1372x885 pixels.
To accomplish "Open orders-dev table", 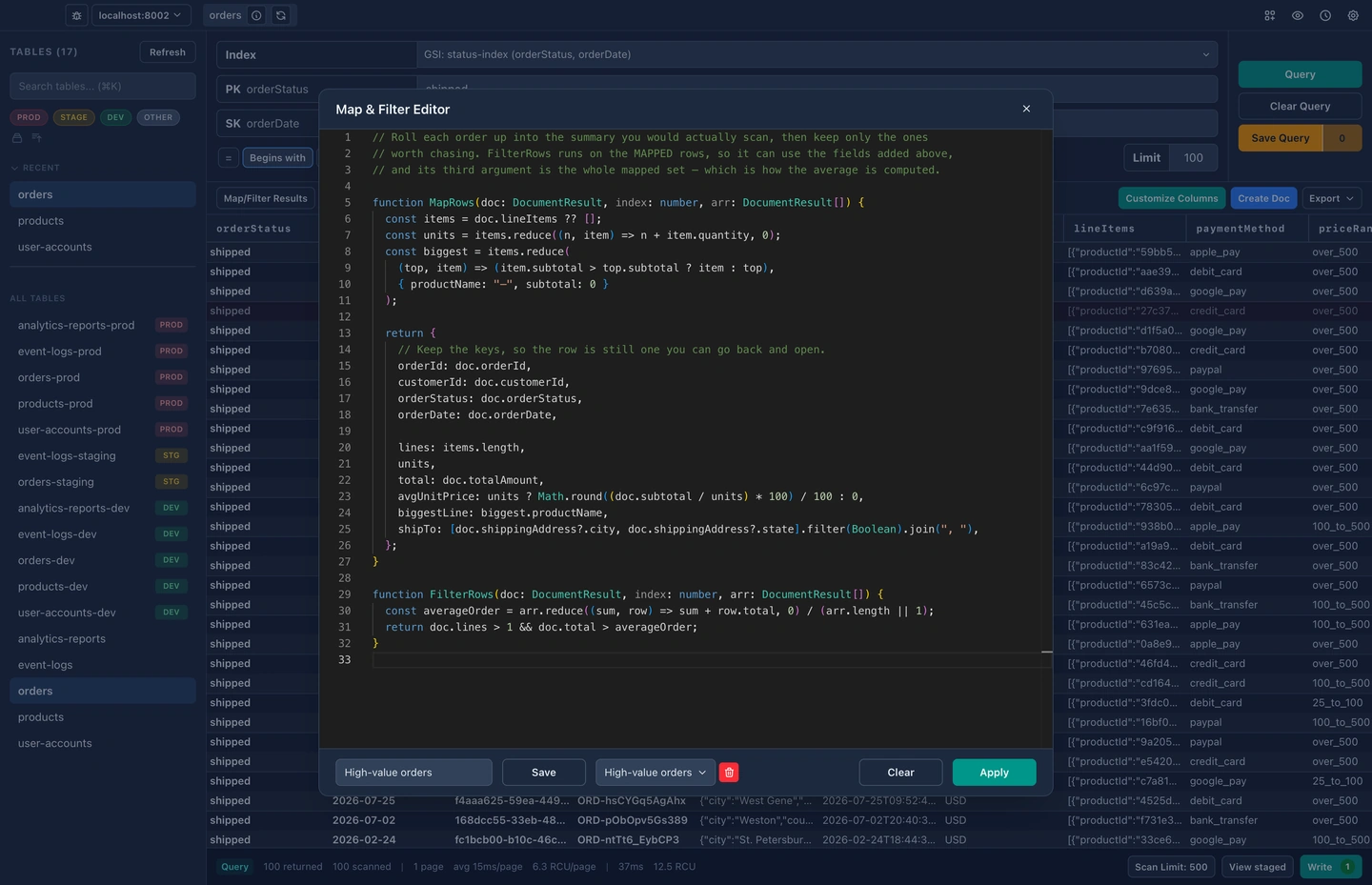I will pos(102,560).
